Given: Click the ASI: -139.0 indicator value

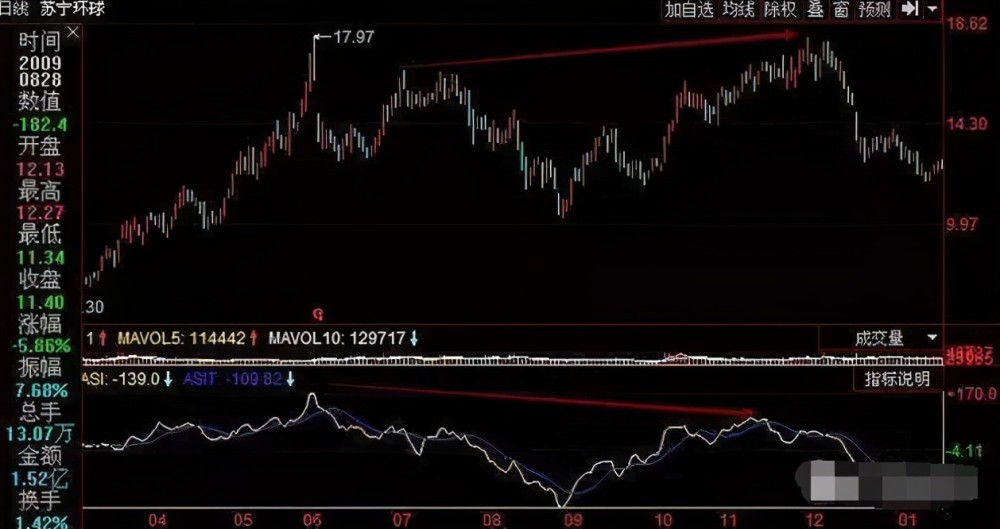Looking at the screenshot, I should point(121,379).
